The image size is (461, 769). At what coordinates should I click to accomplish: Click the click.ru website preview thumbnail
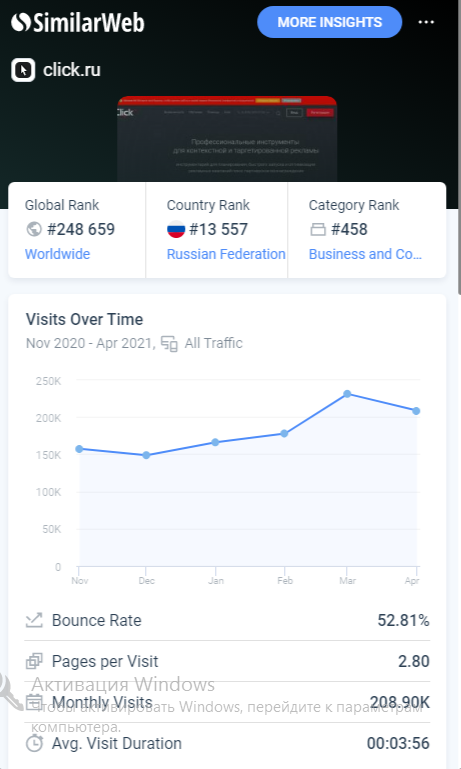[227, 139]
